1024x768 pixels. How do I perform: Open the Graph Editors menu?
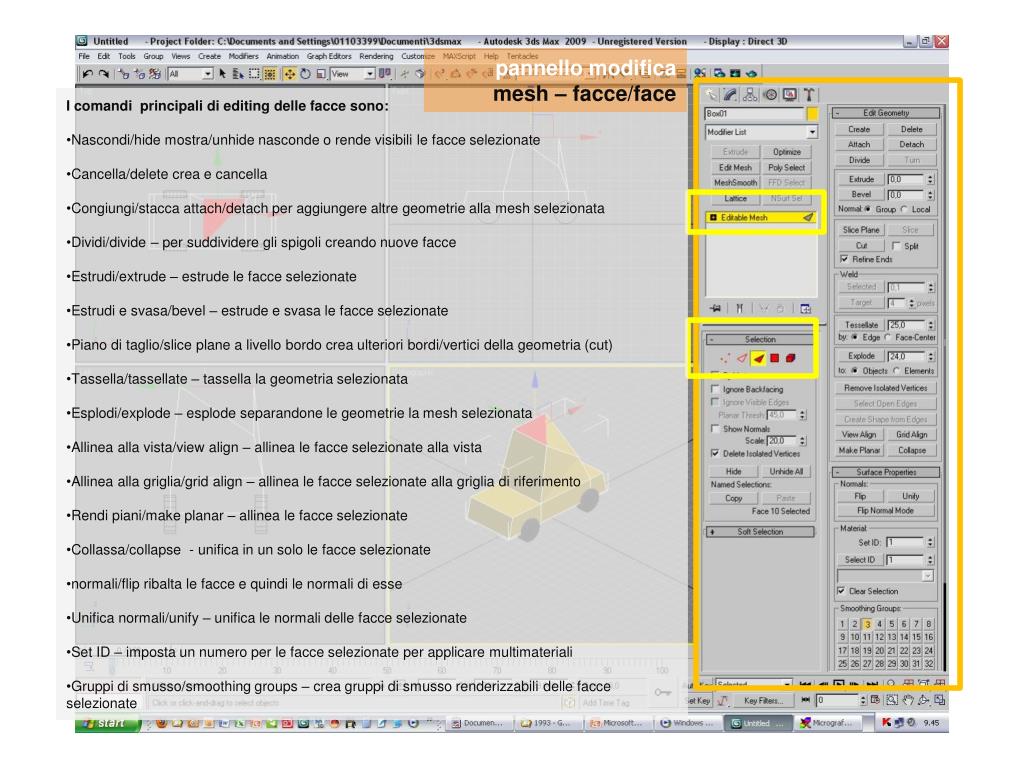(x=329, y=56)
